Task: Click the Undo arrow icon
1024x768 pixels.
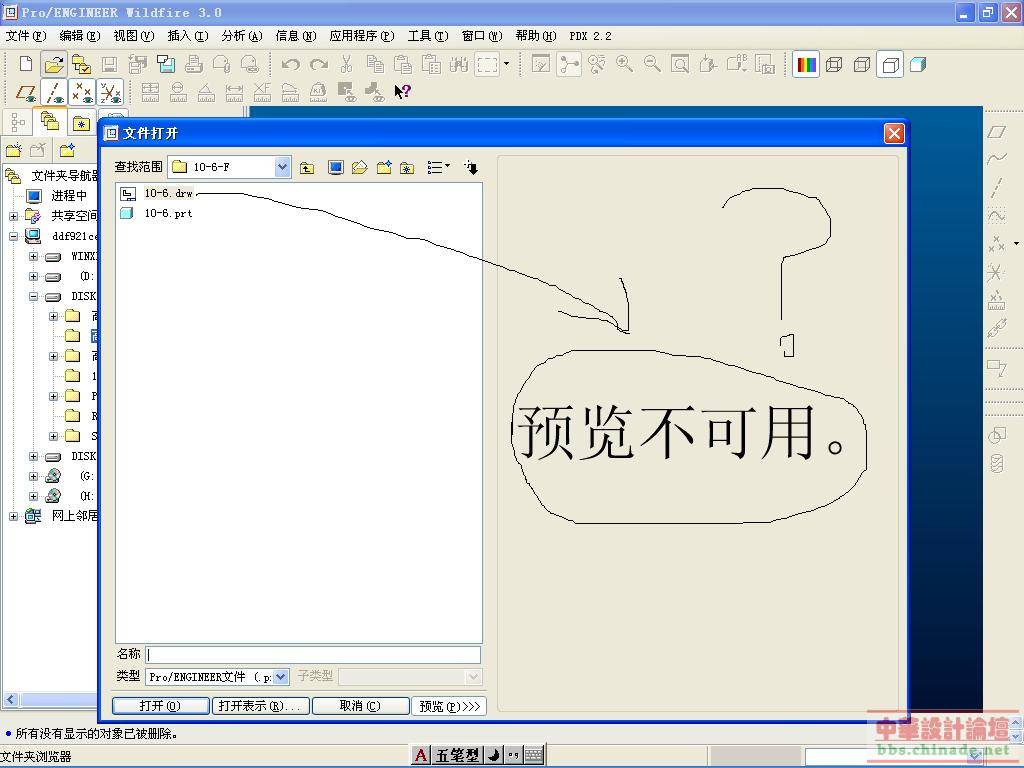Action: coord(291,64)
